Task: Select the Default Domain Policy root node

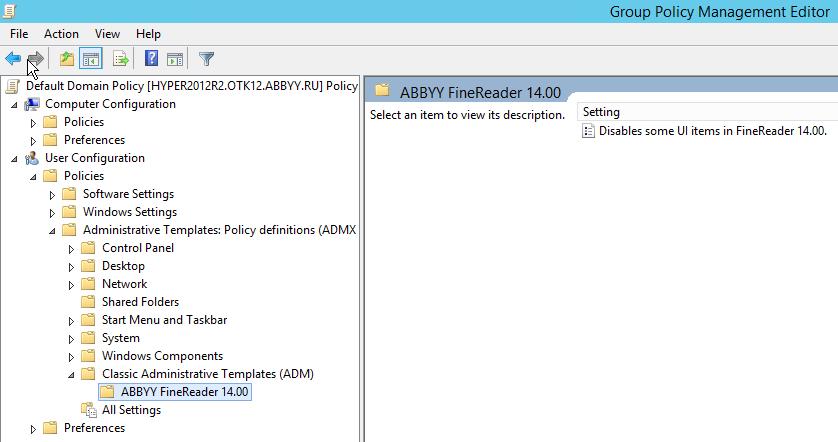Action: pos(192,86)
